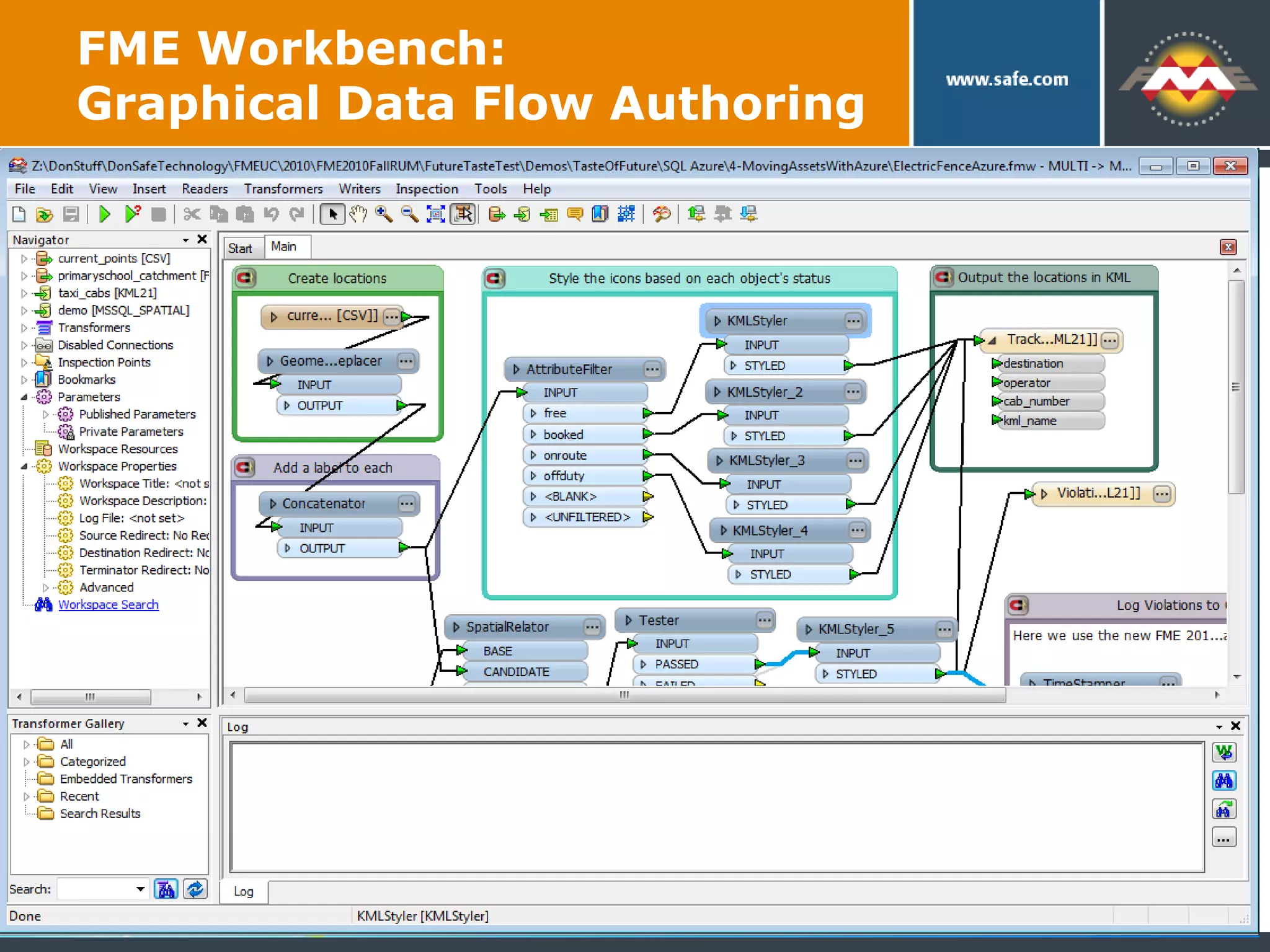Open AttributeFilter properties ellipsis button
Viewport: 1270px width, 952px height.
click(x=652, y=369)
